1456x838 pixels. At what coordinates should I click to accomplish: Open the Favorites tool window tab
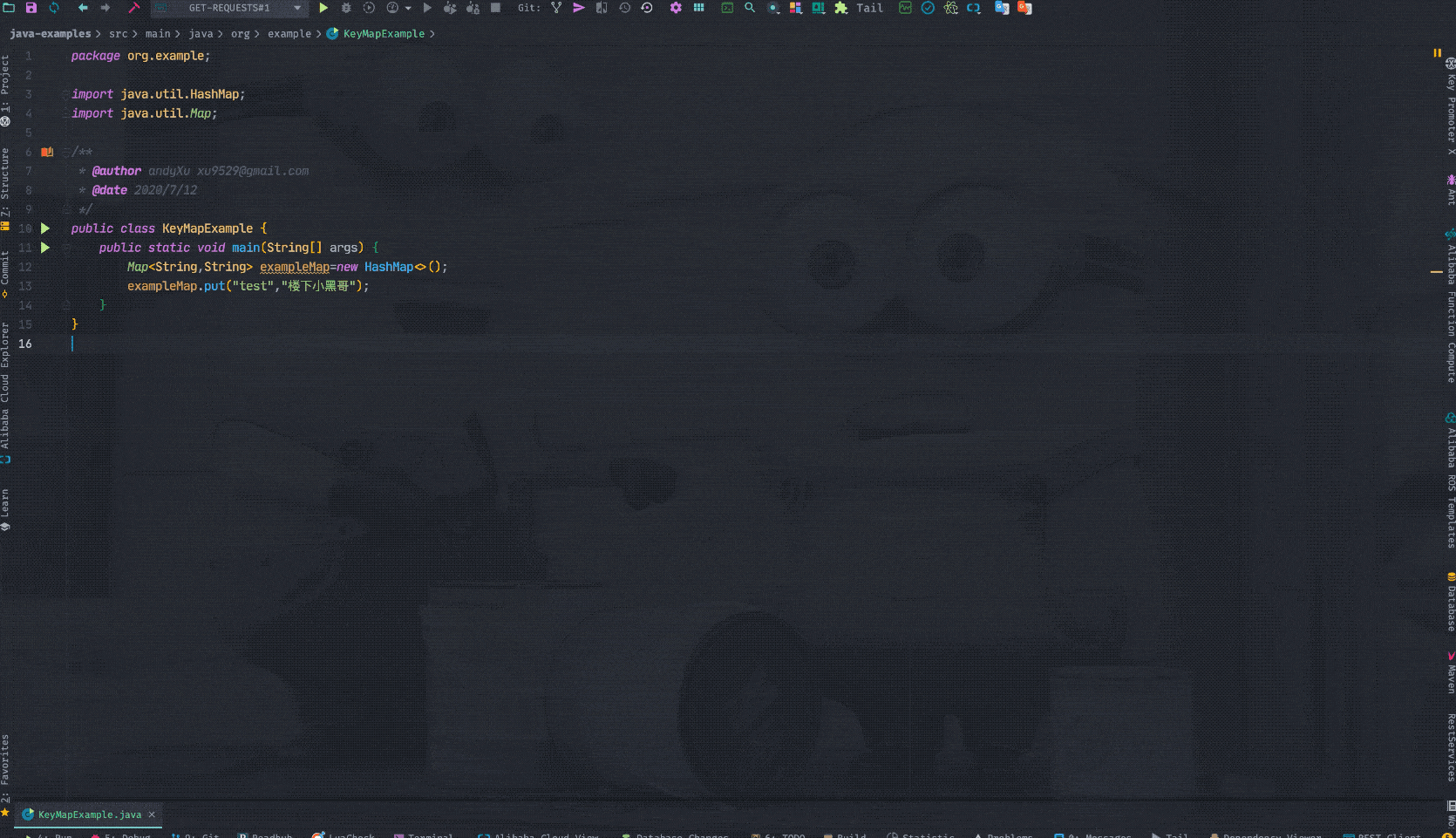point(5,774)
